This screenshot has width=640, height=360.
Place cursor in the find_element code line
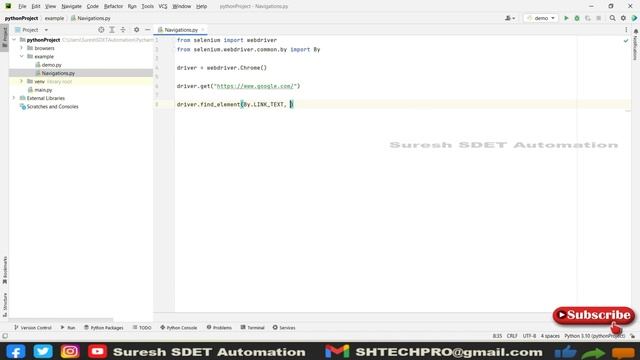235,104
